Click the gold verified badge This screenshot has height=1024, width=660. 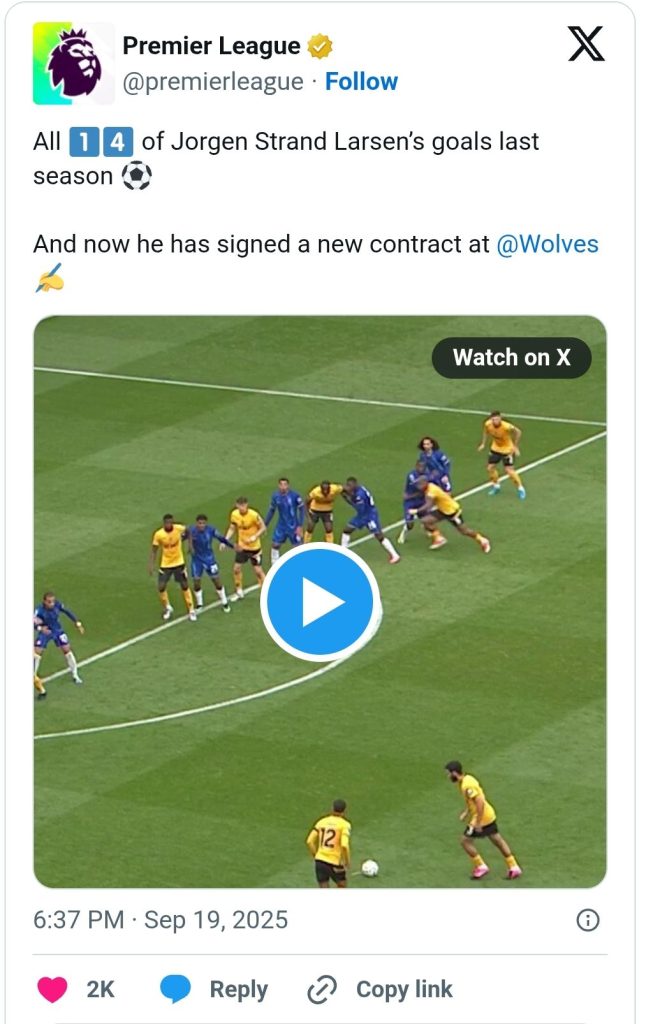320,46
